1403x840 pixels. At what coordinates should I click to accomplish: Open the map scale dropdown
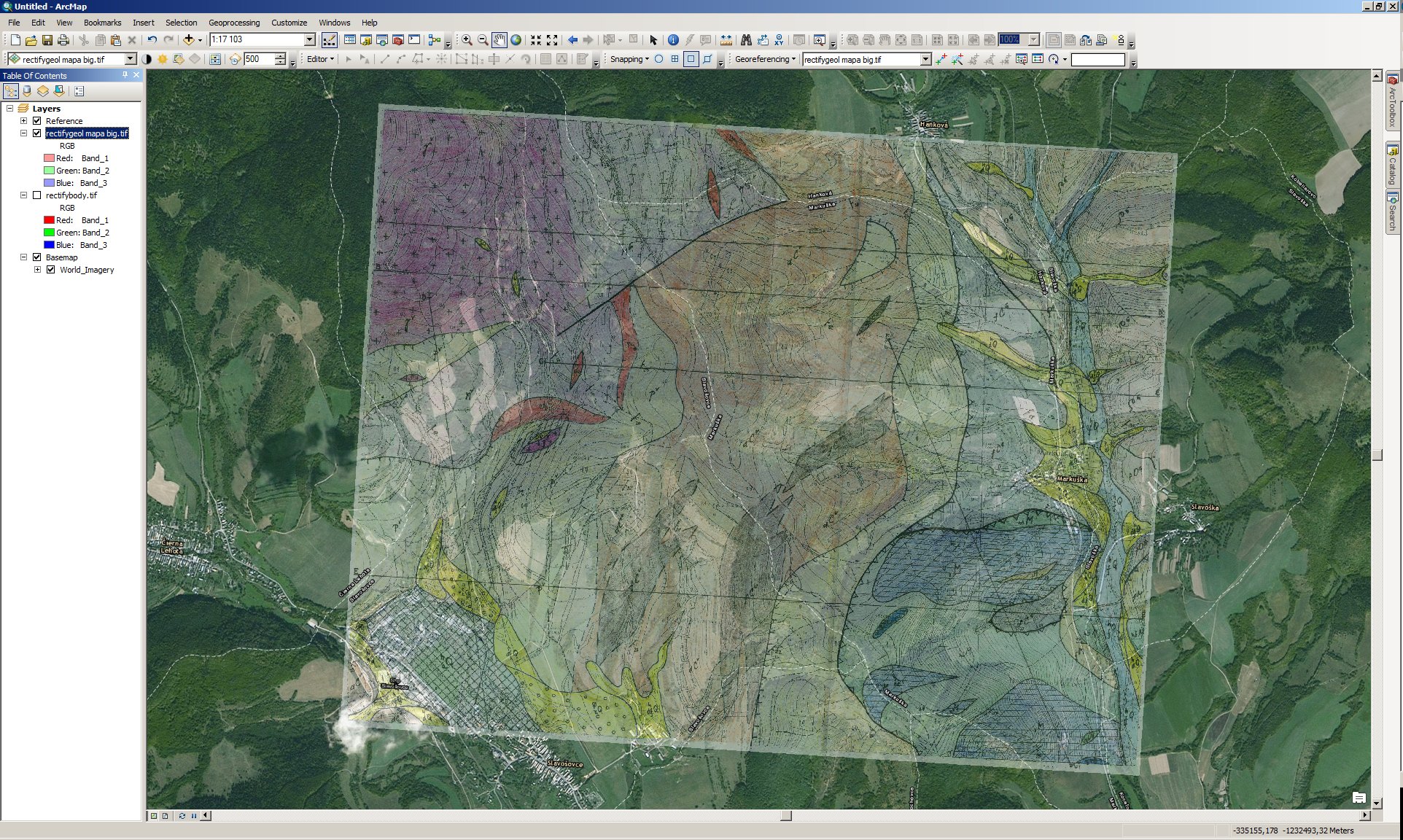pyautogui.click(x=310, y=39)
